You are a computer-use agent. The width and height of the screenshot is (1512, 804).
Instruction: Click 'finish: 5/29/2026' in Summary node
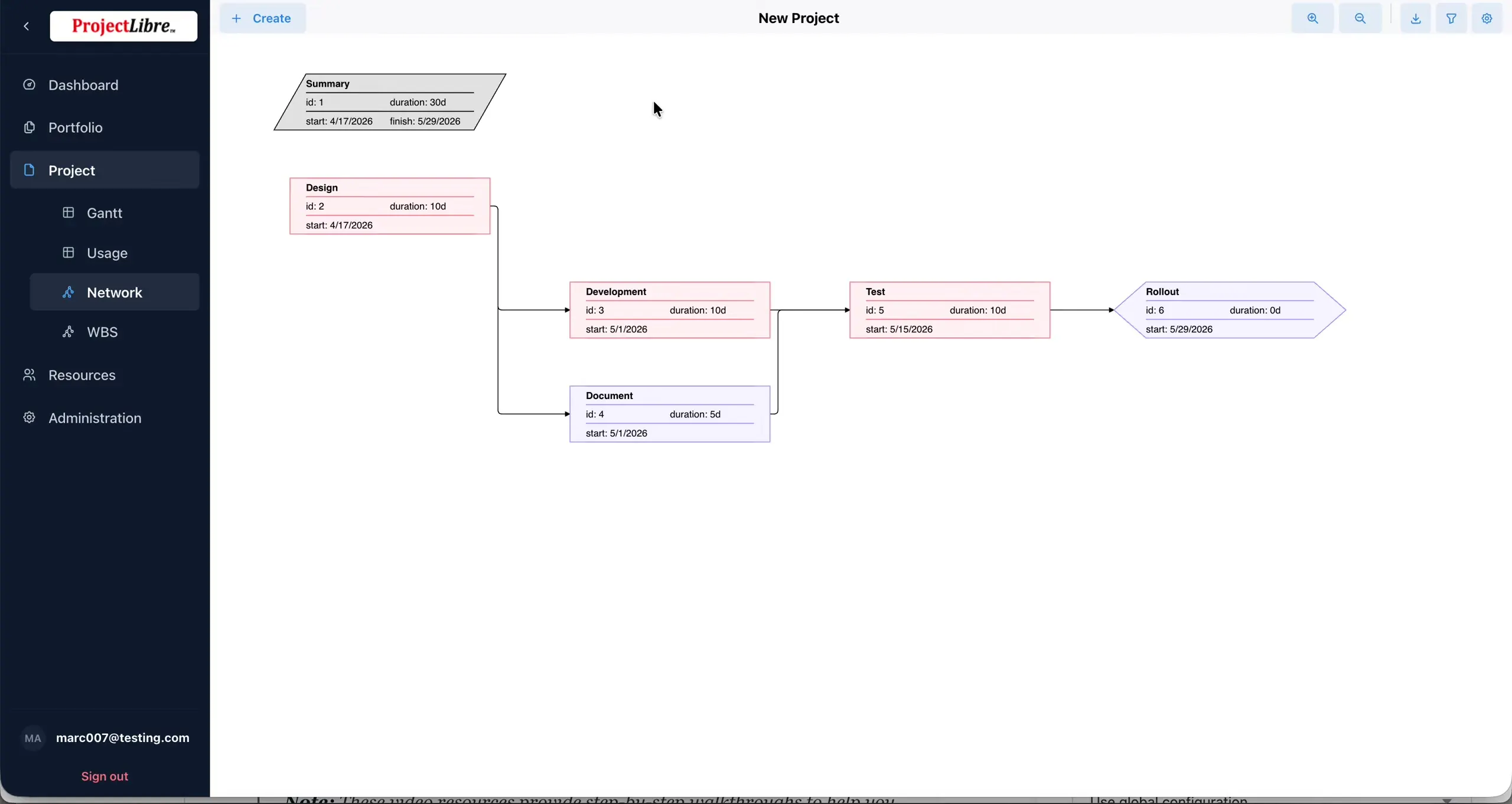(x=425, y=121)
